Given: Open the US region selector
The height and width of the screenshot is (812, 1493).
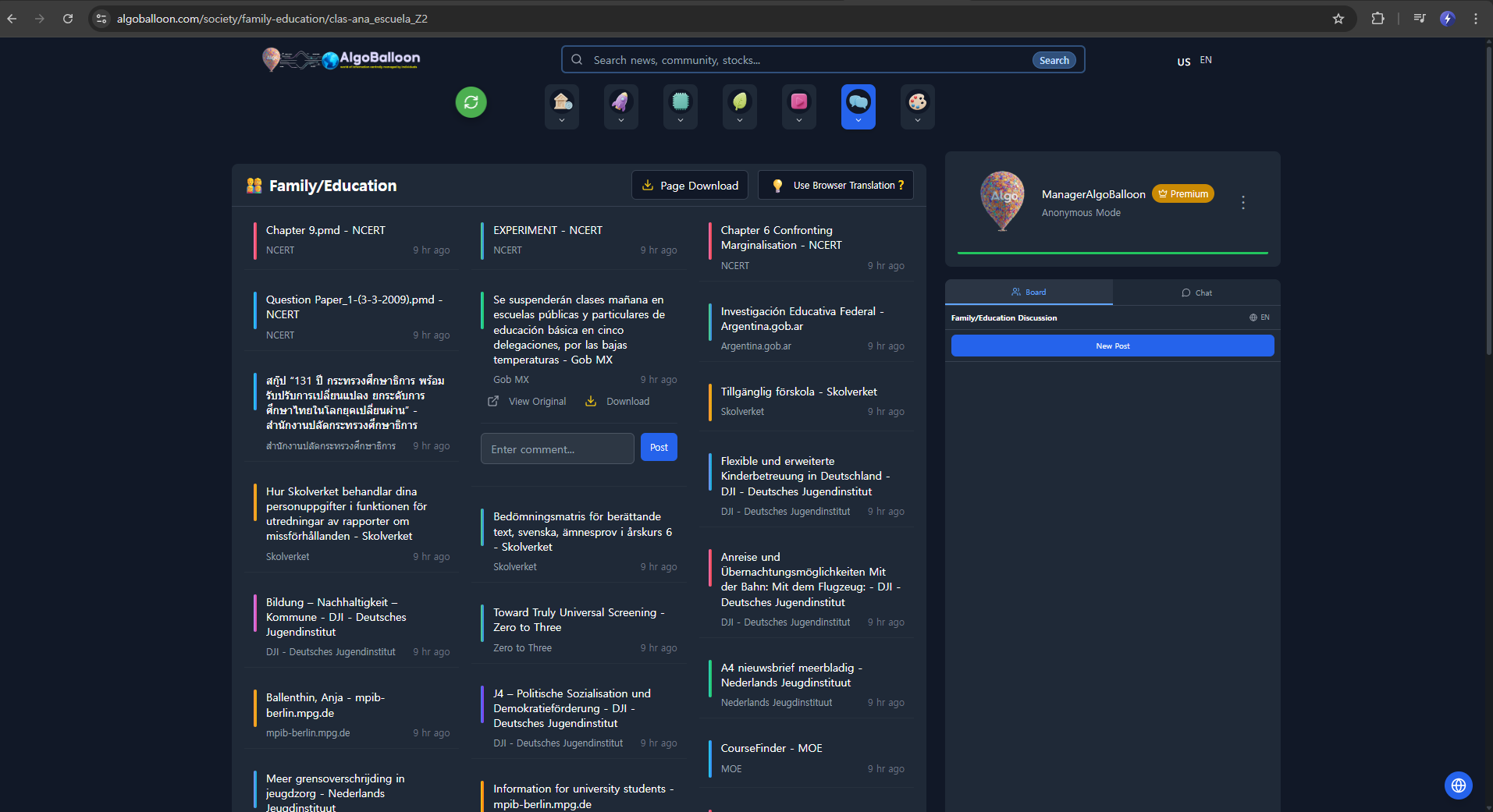Looking at the screenshot, I should tap(1182, 61).
